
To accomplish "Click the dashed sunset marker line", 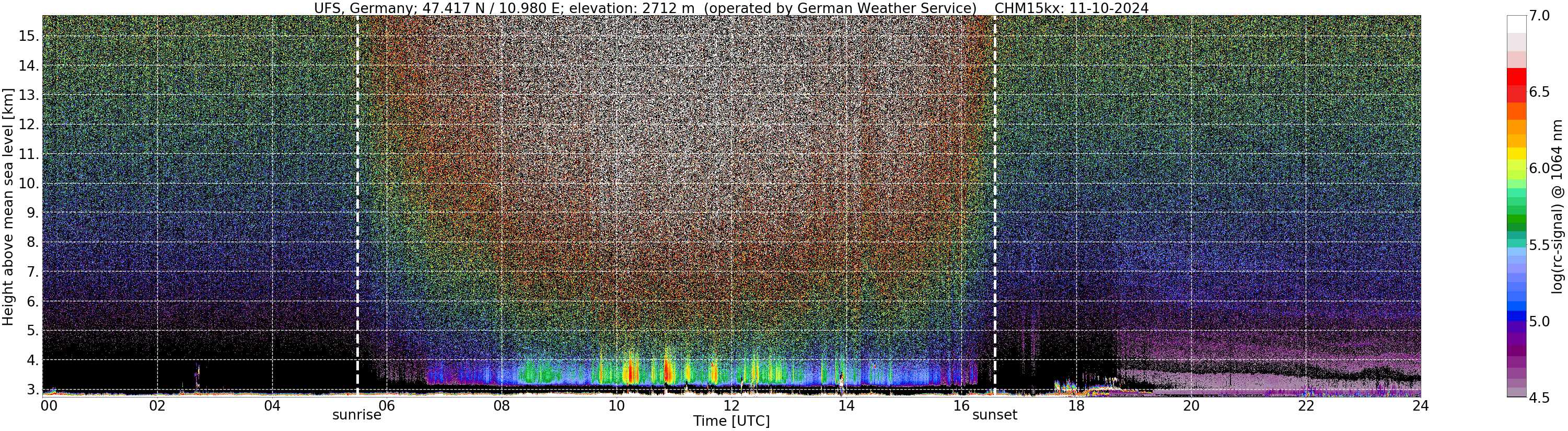I will pos(995,206).
